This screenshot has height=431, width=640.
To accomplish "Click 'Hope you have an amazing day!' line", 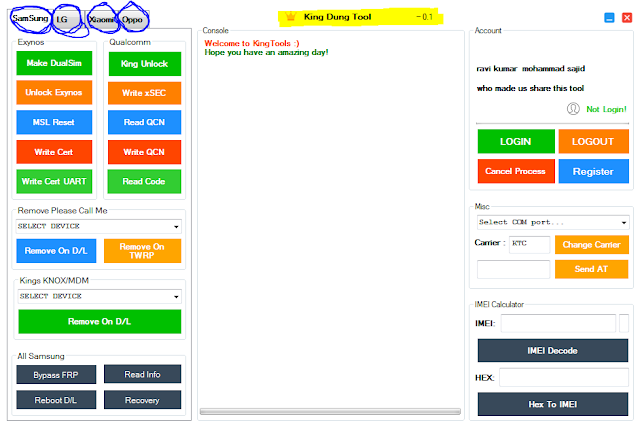I will click(x=266, y=52).
